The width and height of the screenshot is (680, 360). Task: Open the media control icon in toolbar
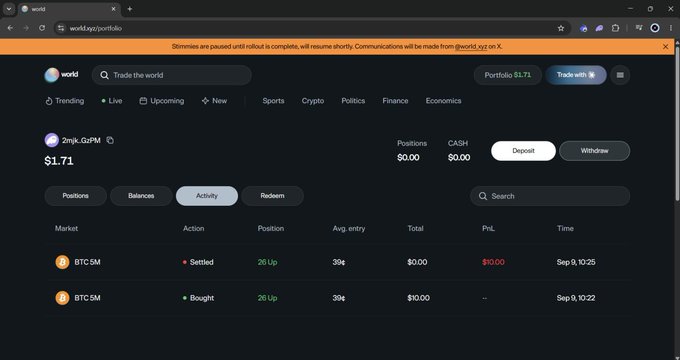(x=639, y=28)
